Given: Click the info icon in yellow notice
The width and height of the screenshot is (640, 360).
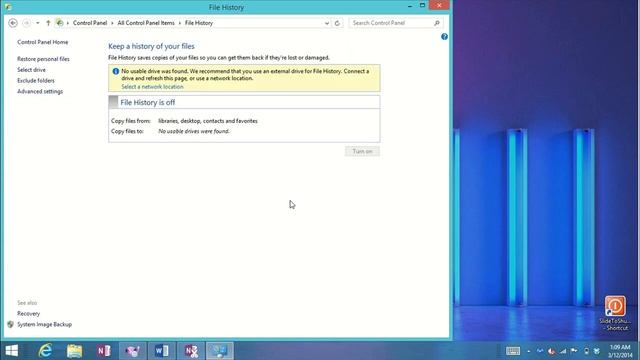Looking at the screenshot, I should point(116,71).
